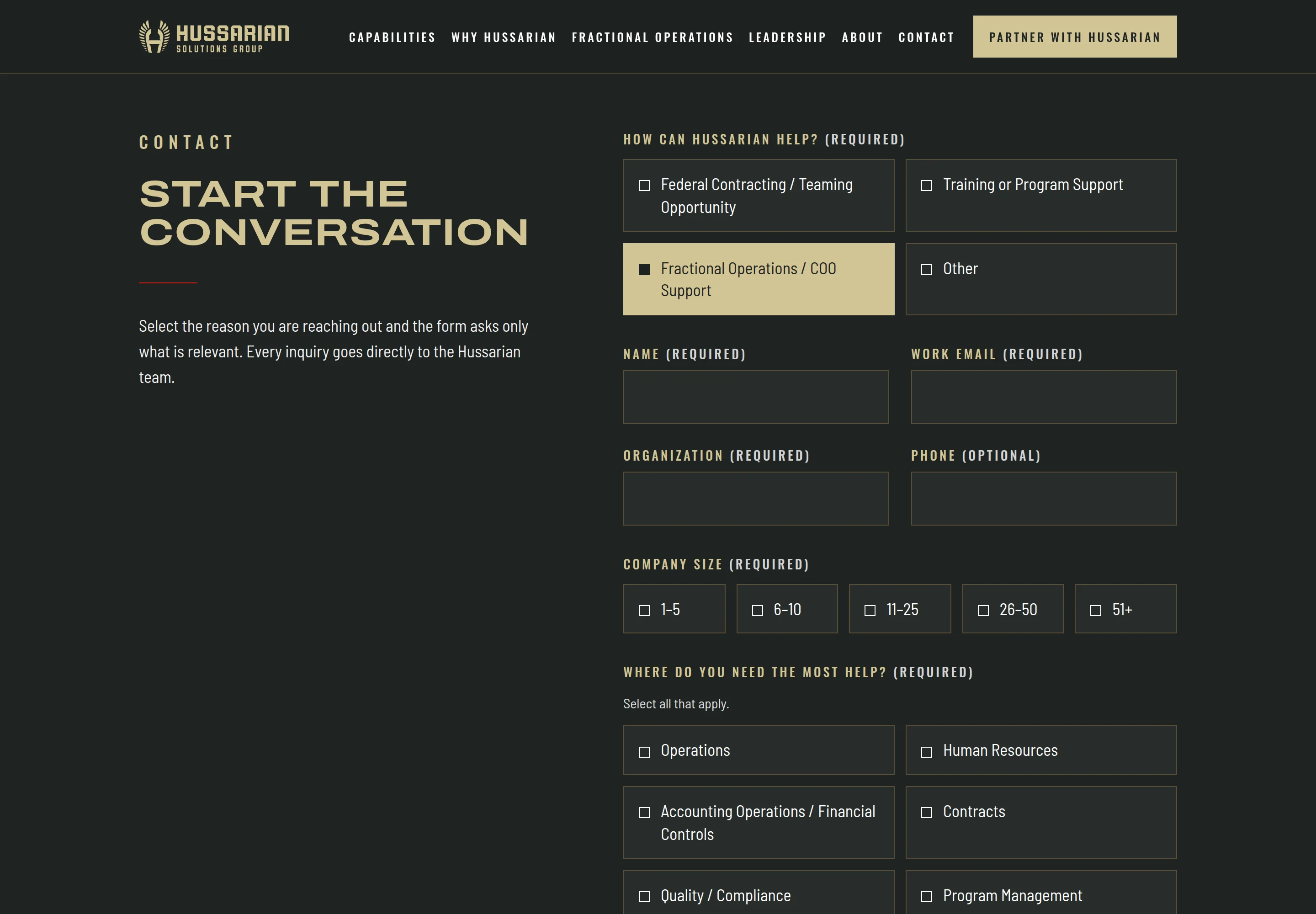The image size is (1316, 914).
Task: Click the Hussarian Solutions Group logo
Action: coord(213,37)
